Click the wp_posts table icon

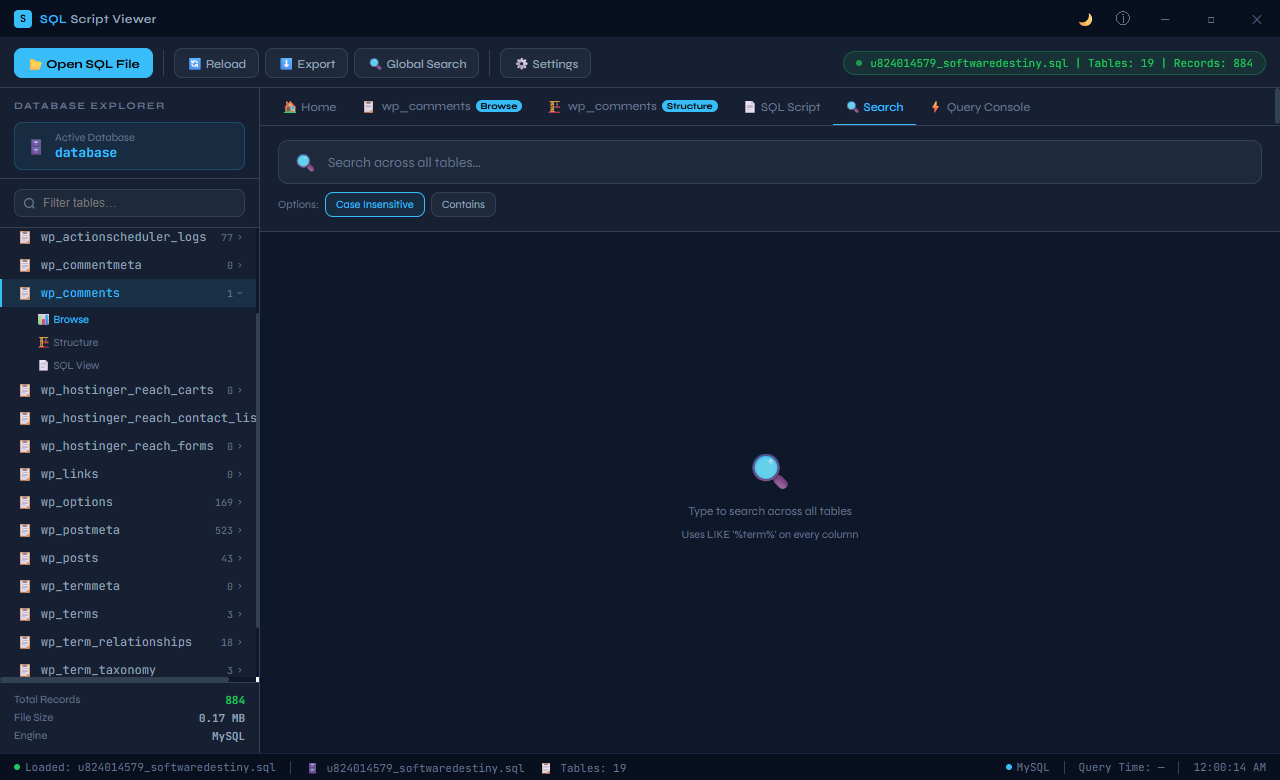tap(25, 558)
